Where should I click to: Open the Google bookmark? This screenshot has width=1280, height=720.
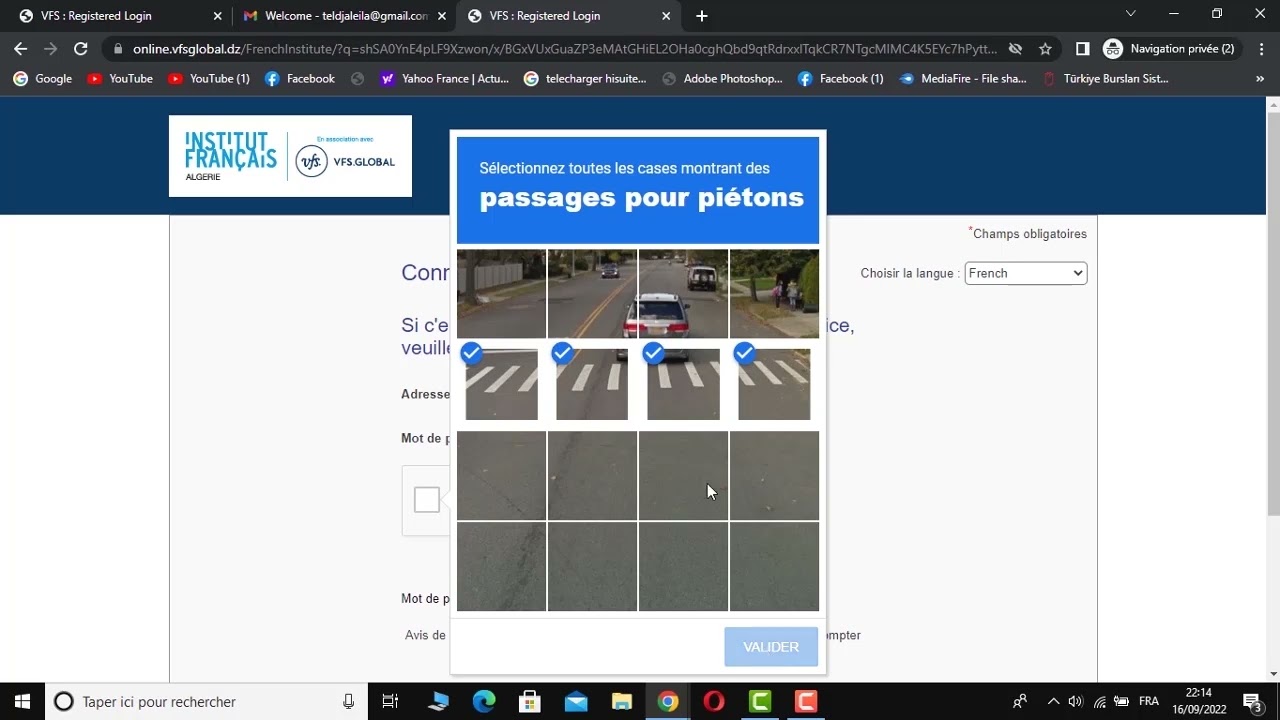[42, 78]
